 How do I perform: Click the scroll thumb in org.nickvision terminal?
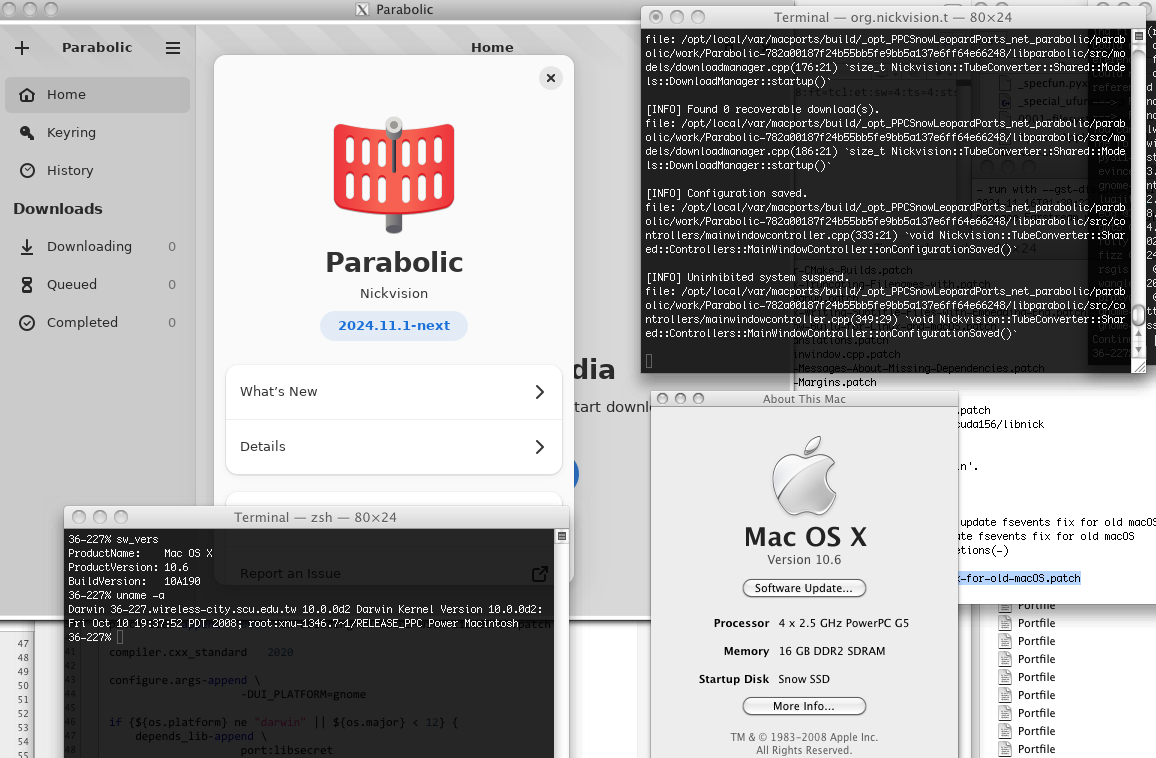1139,316
